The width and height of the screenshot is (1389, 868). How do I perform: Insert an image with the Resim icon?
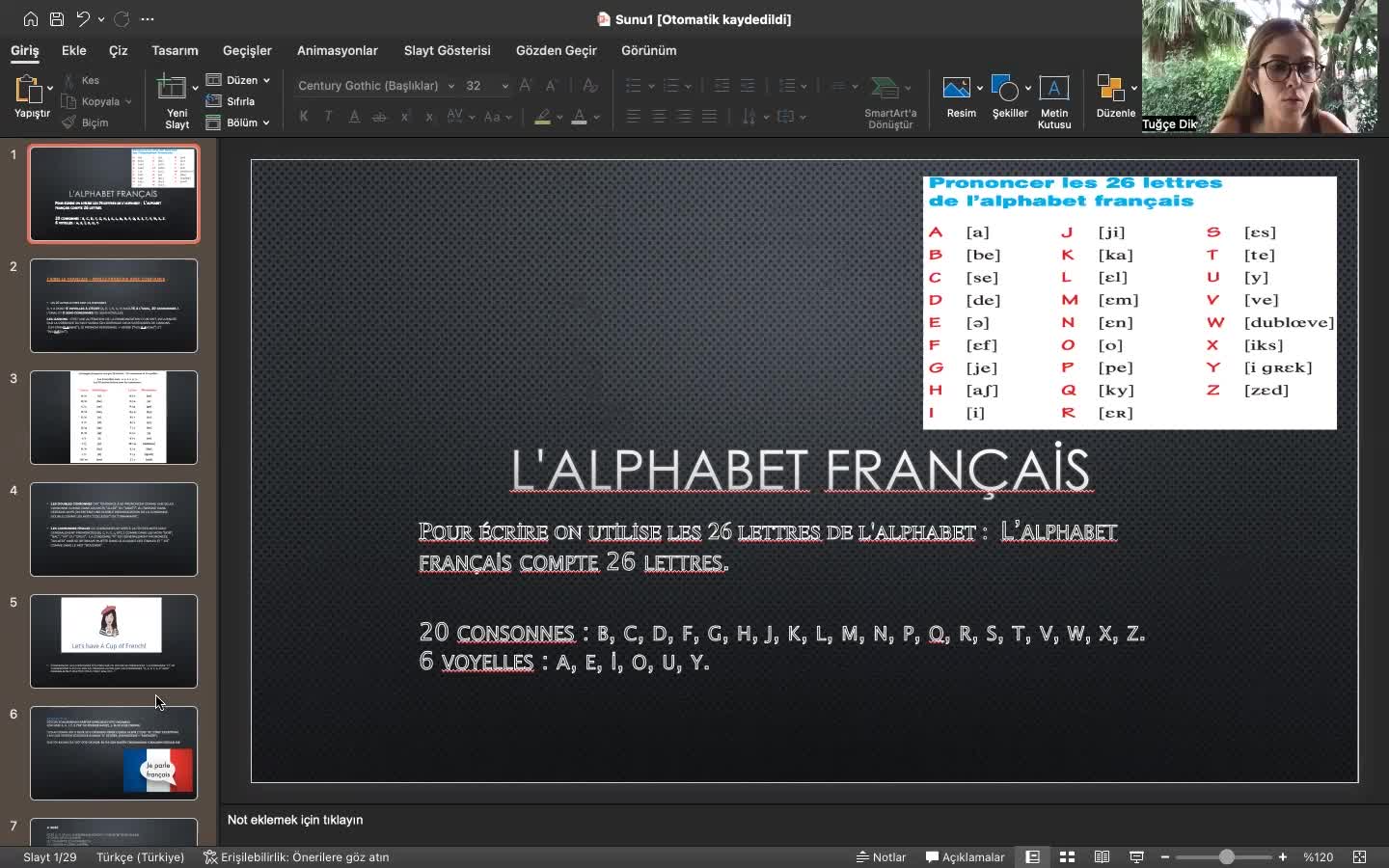tap(957, 89)
